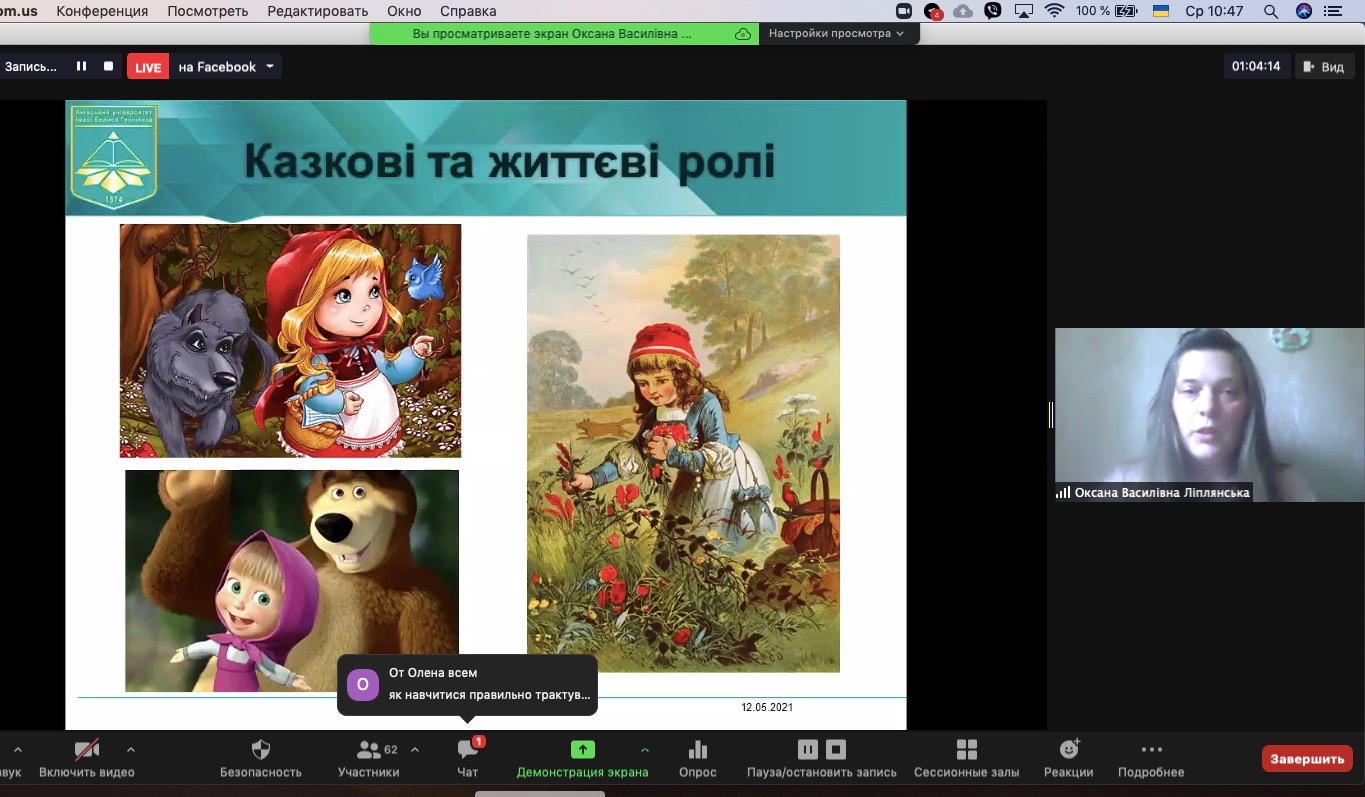Pause recording in the top-left recording bar
Screen dimensions: 1365x797
(x=82, y=67)
